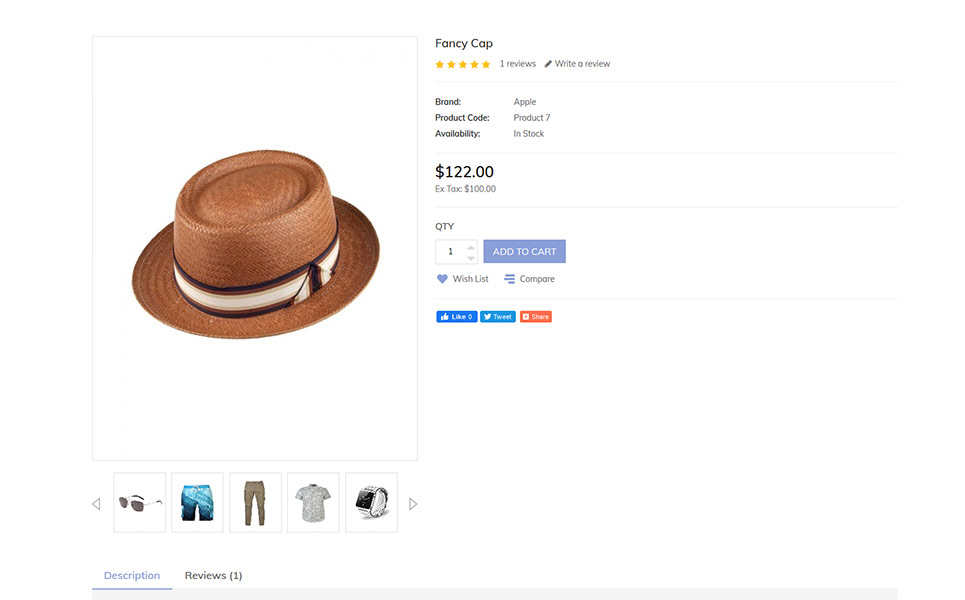Image resolution: width=965 pixels, height=600 pixels.
Task: Click the pencil icon beside Write a review
Action: (x=548, y=64)
